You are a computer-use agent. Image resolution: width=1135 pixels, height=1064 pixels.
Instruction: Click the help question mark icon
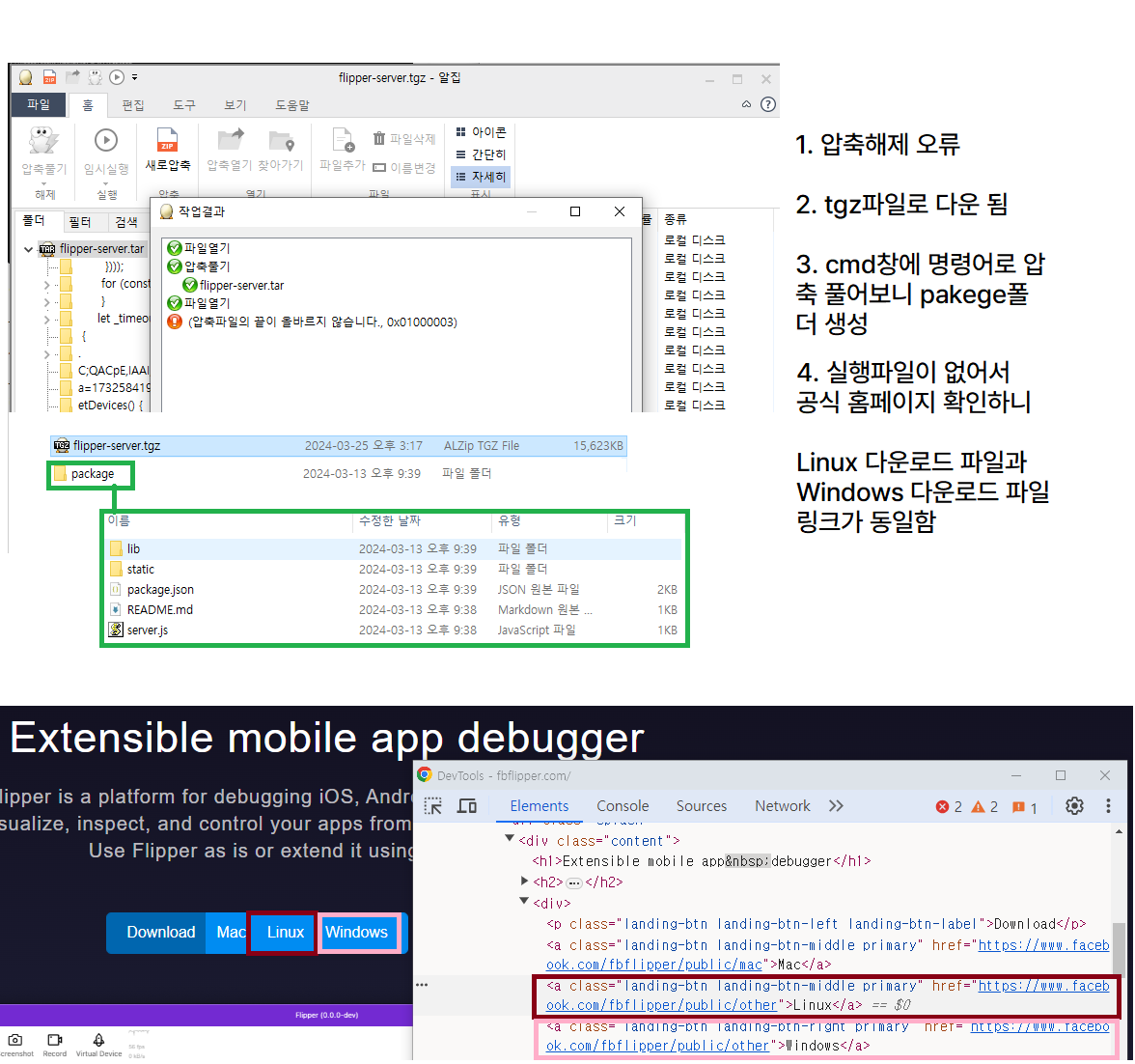coord(768,104)
